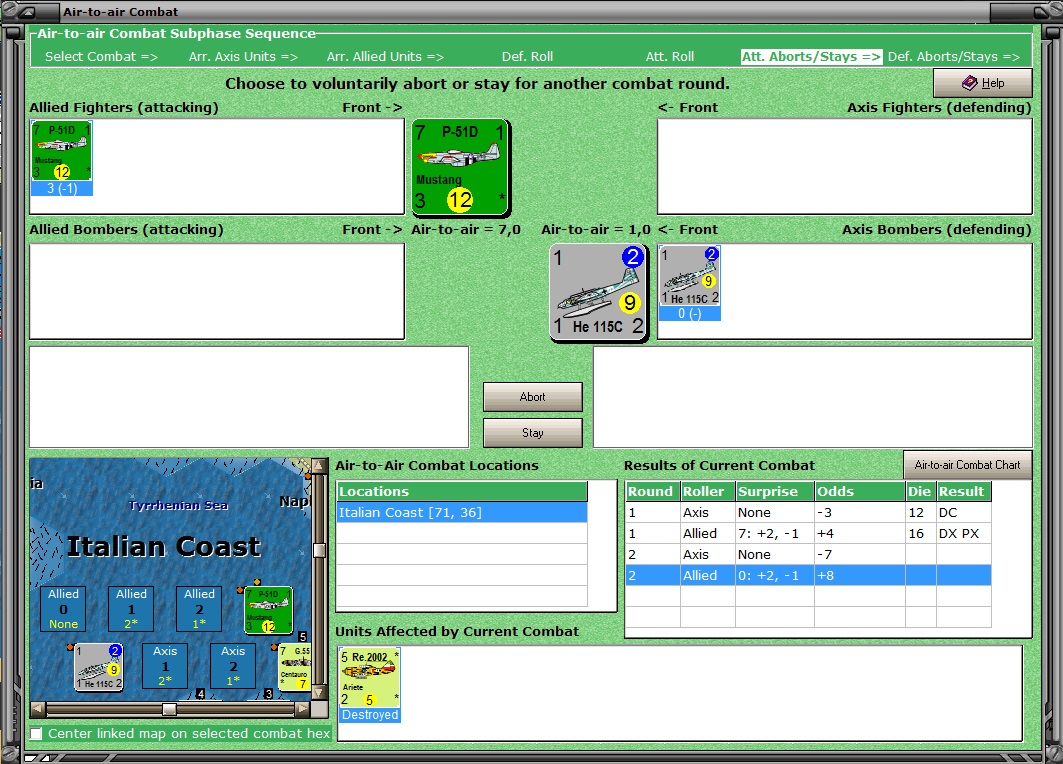Click the Surprise column header
The width and height of the screenshot is (1063, 764).
click(x=775, y=491)
